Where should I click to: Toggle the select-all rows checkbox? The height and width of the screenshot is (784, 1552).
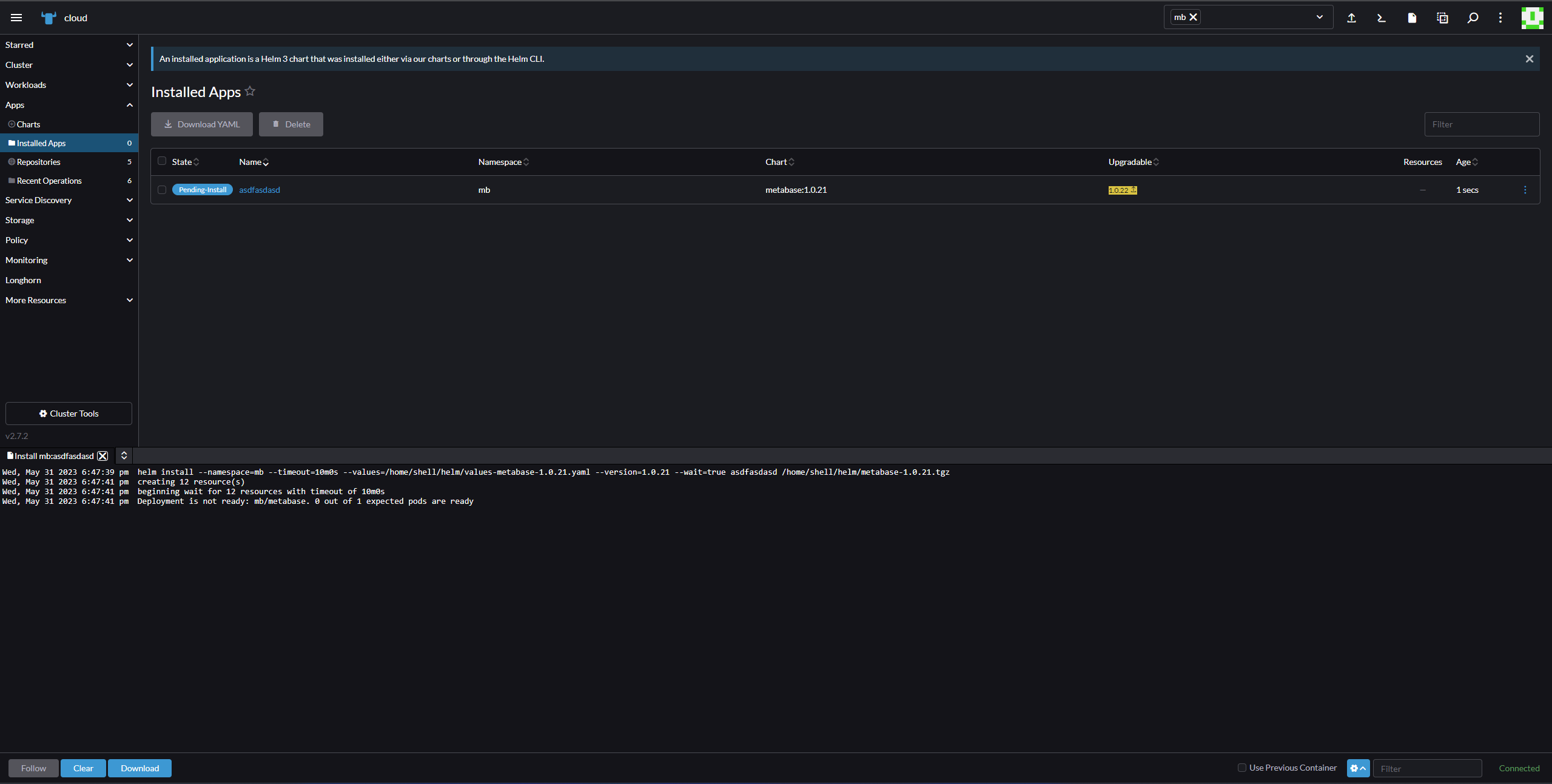[x=162, y=161]
